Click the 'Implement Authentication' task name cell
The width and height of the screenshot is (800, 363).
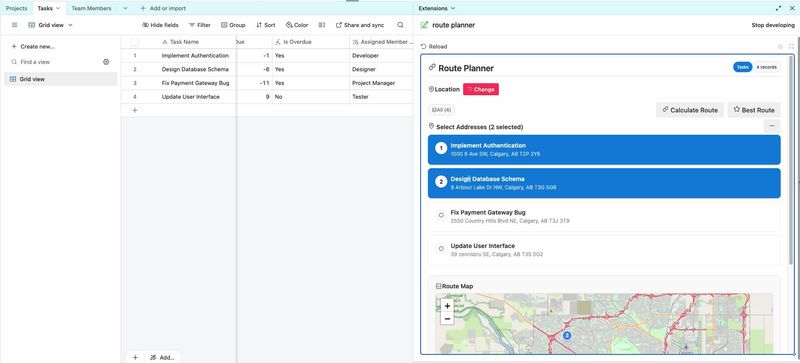[195, 56]
